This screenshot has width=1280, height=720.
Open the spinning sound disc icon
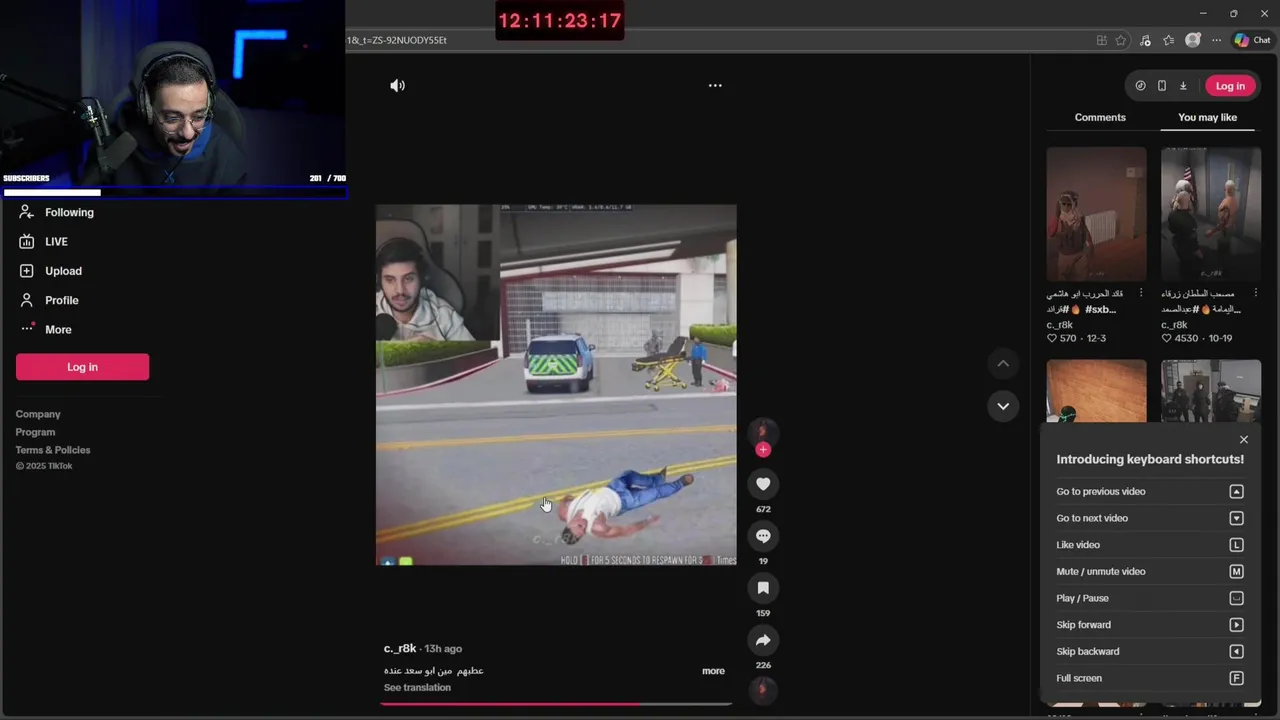click(x=763, y=689)
